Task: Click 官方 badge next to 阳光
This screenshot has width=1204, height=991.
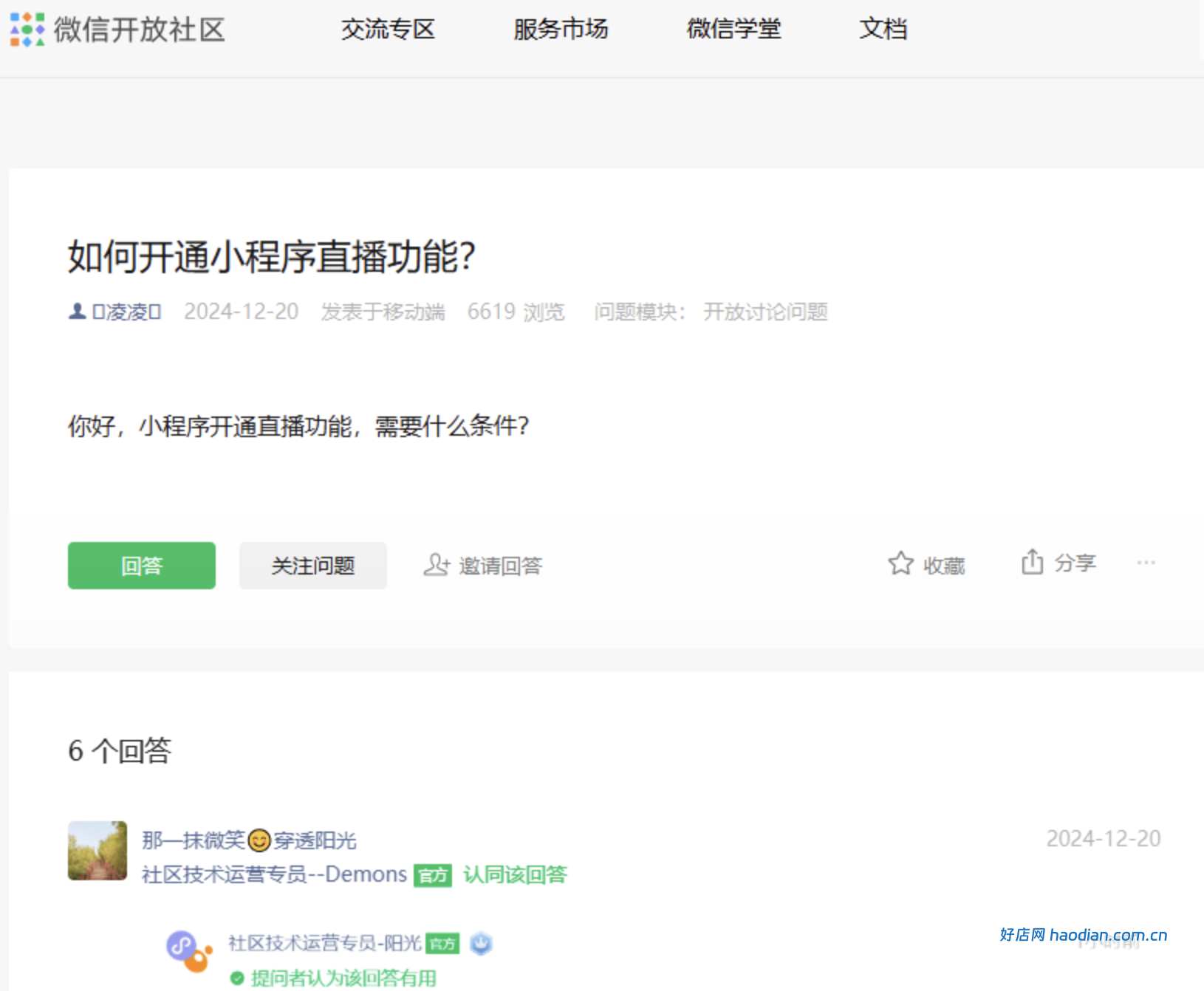Action: [442, 944]
